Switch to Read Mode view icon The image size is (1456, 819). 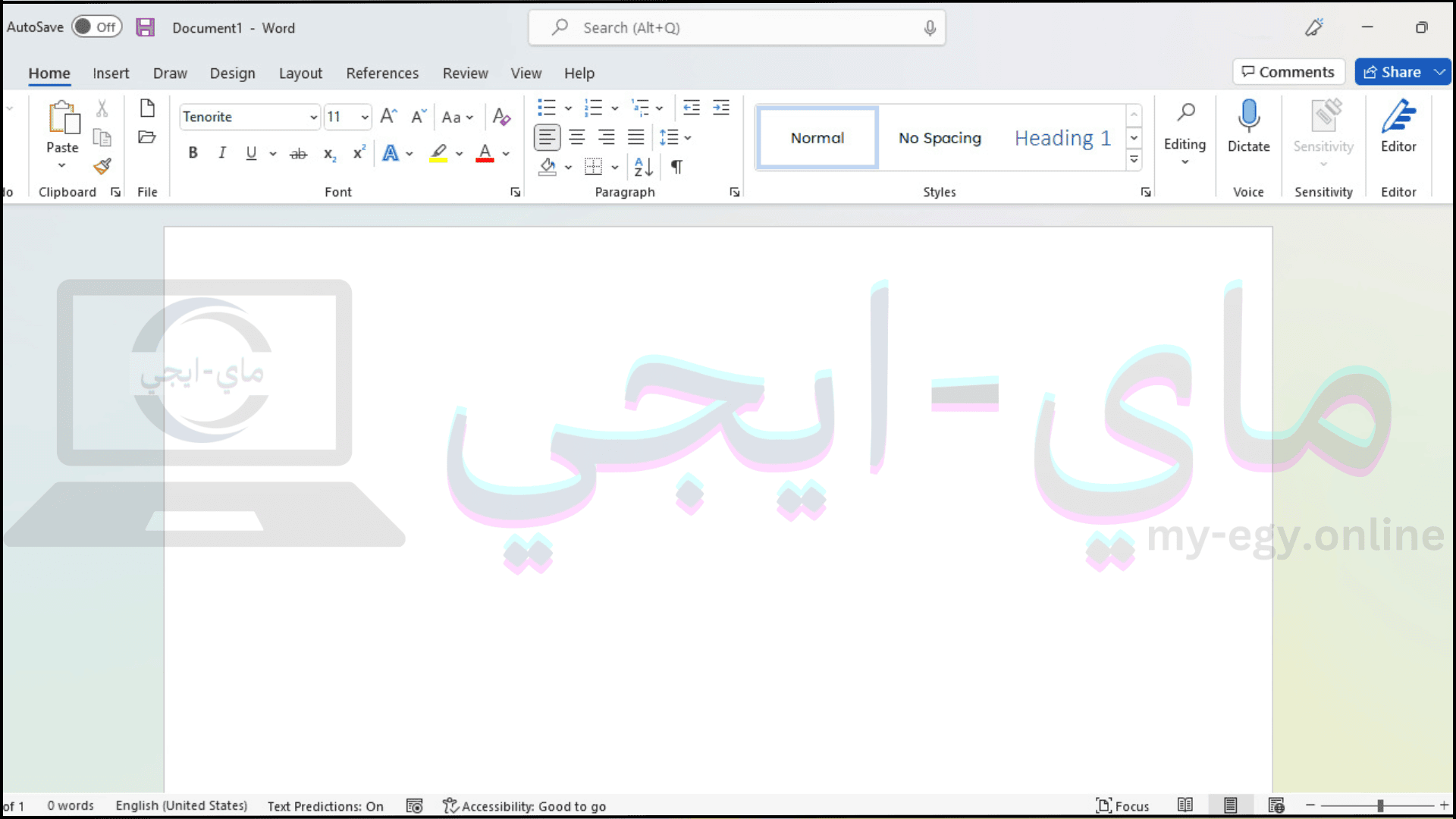point(1185,805)
